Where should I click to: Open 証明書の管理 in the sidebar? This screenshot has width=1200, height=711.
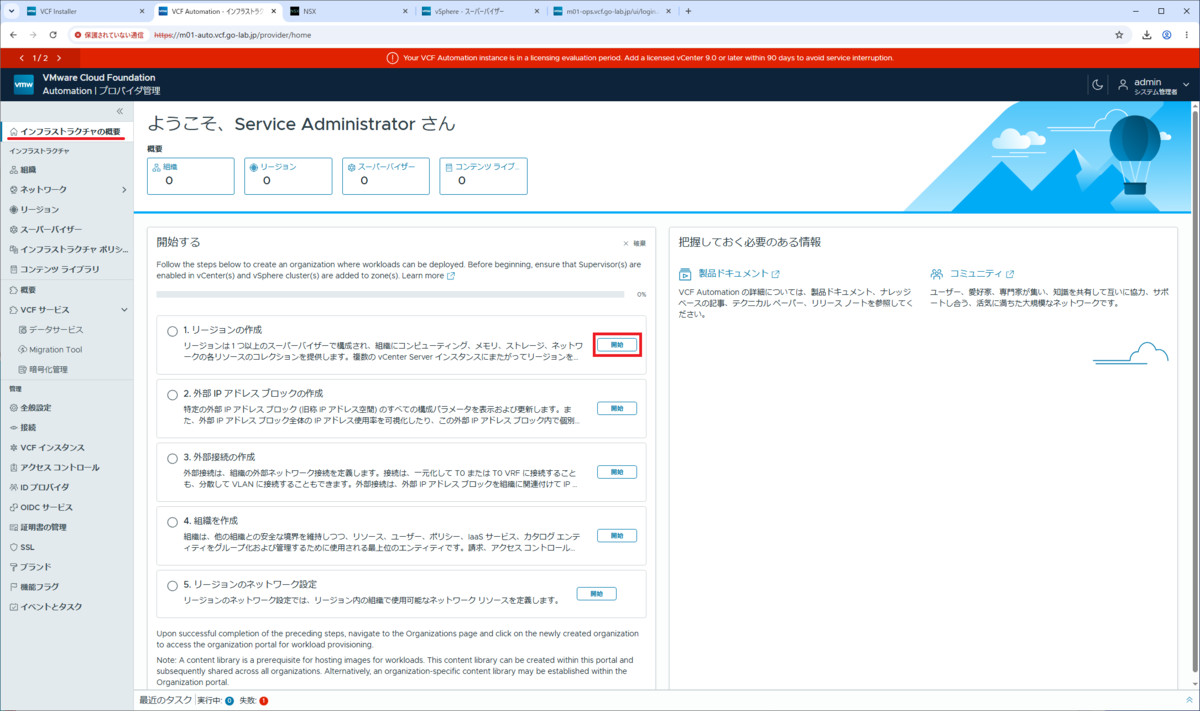point(38,527)
